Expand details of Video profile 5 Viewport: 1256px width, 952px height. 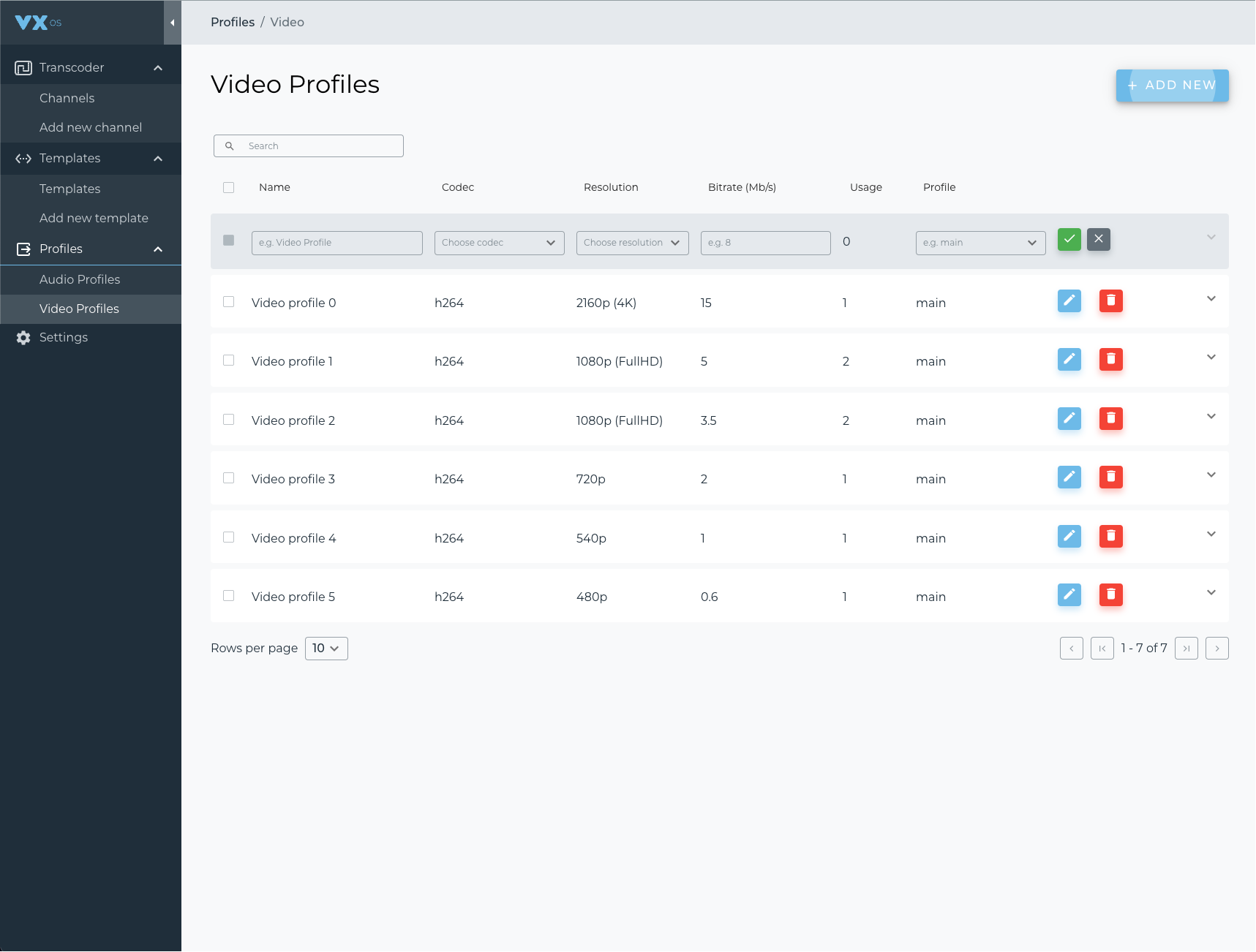coord(1211,593)
